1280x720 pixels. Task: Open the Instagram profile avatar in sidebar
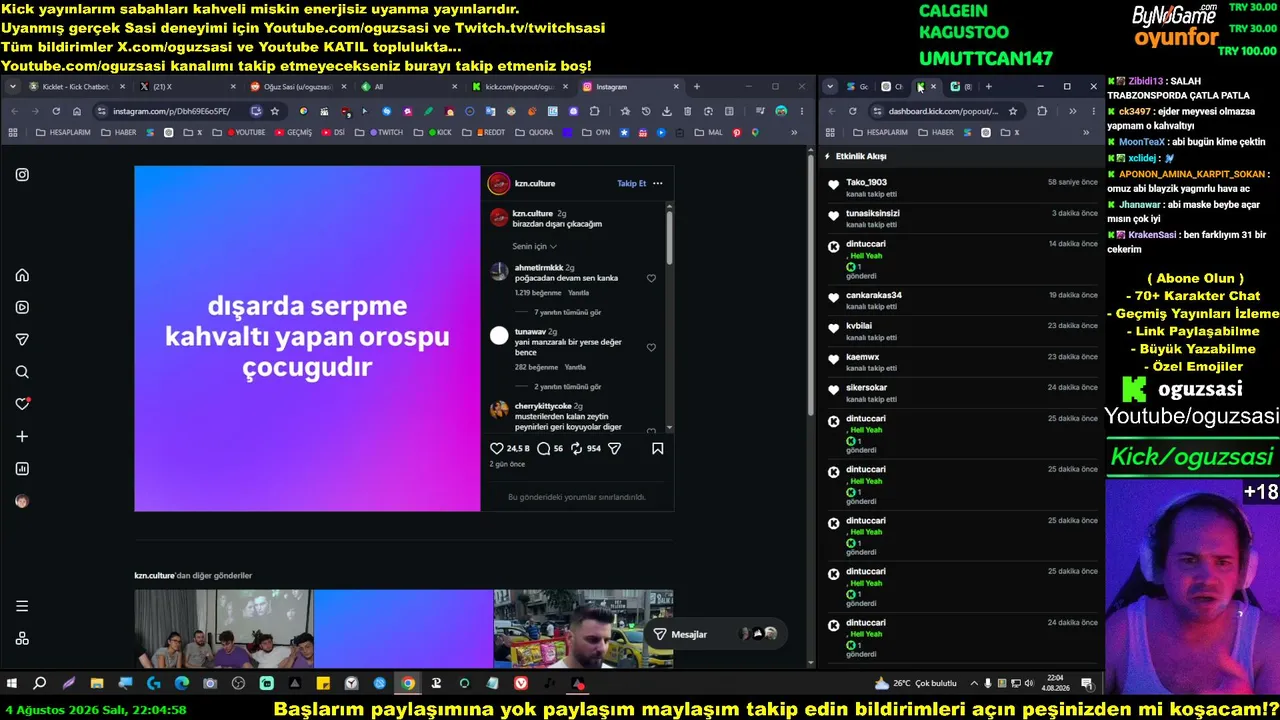22,501
